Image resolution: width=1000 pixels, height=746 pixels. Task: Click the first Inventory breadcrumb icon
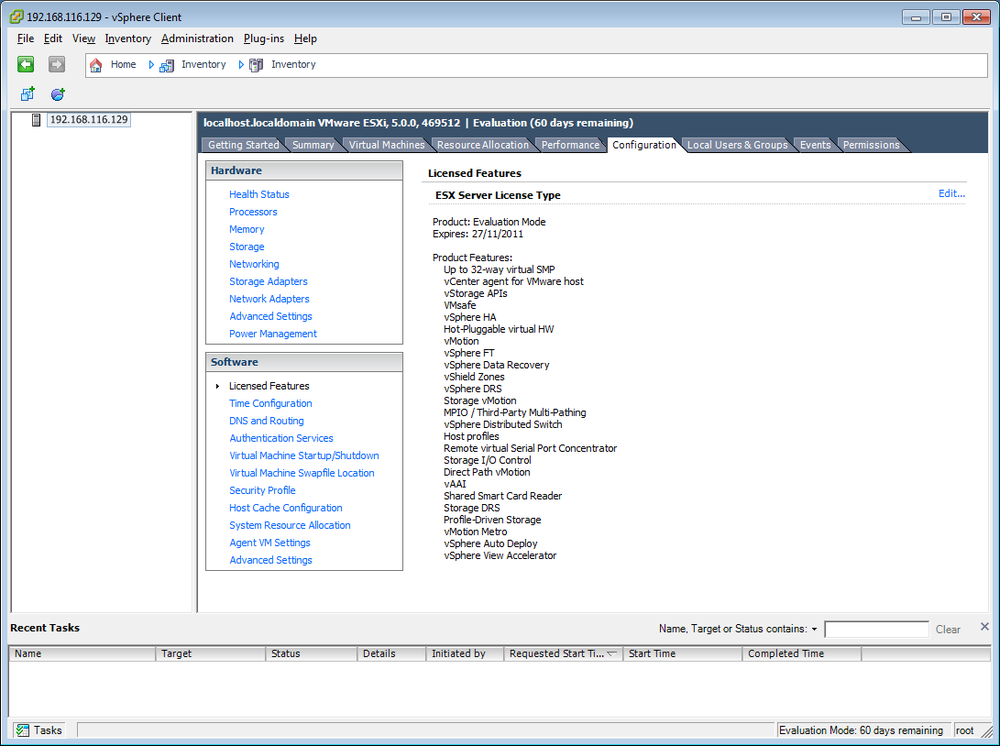click(166, 65)
